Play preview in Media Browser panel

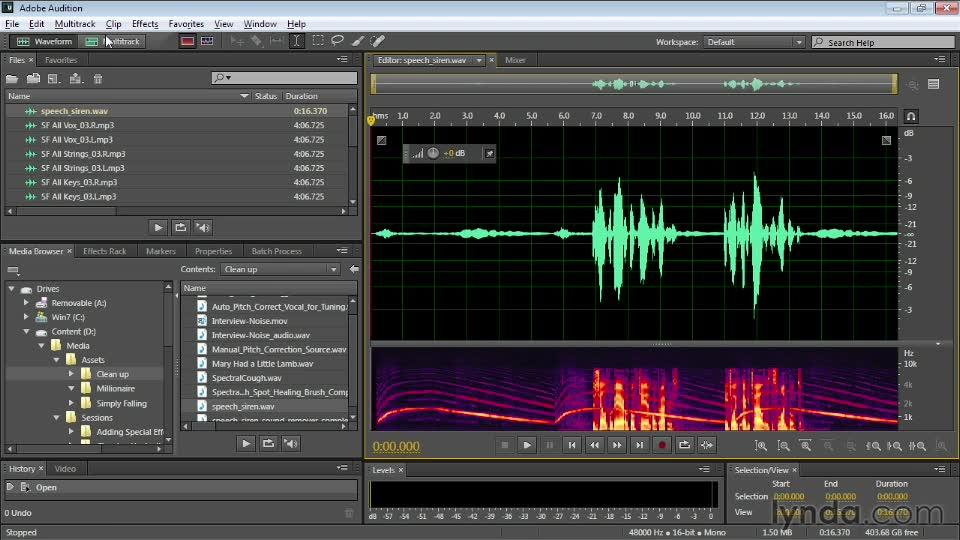[246, 444]
